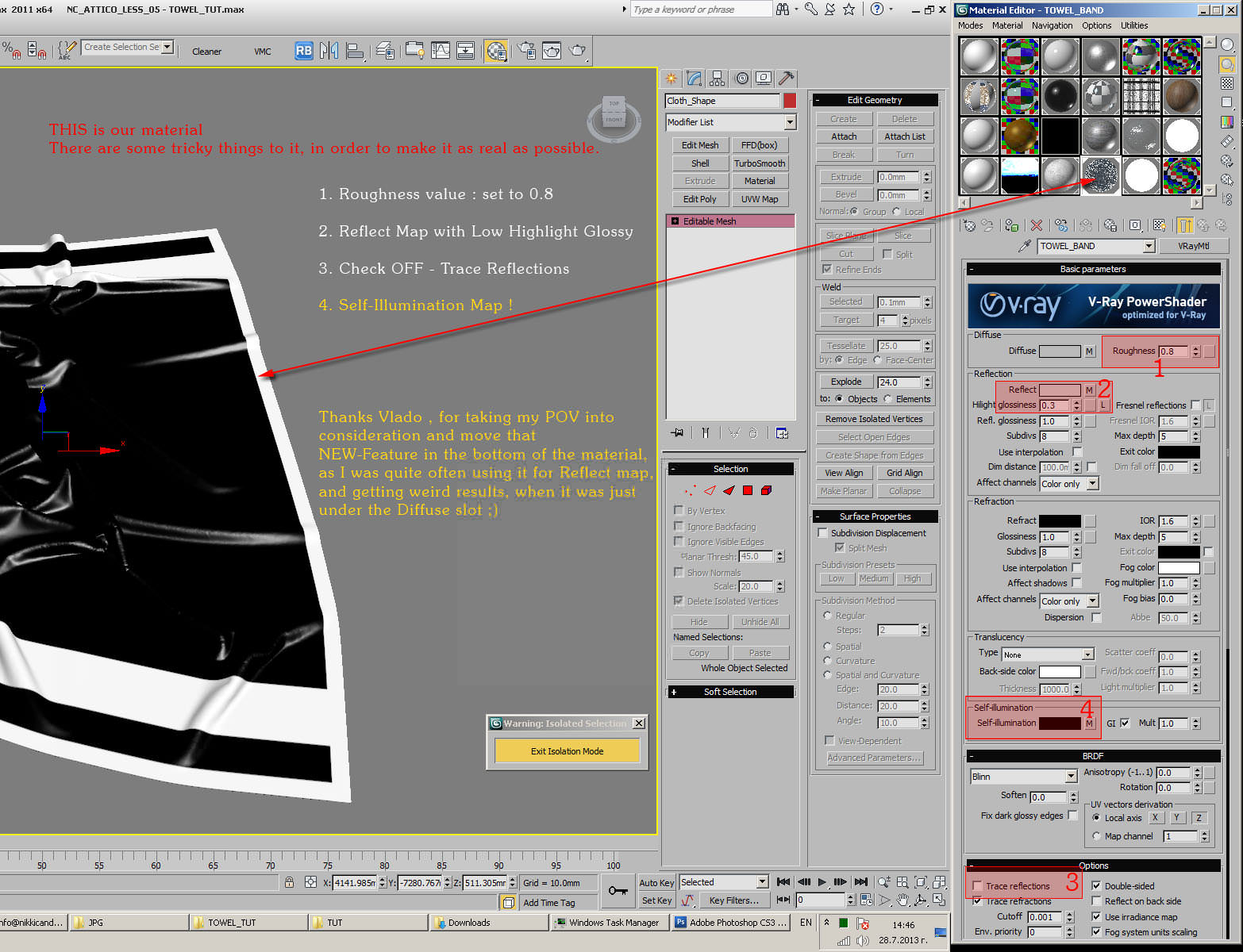The image size is (1243, 952).
Task: Enable Fresnel reflections checkbox
Action: tap(1195, 405)
